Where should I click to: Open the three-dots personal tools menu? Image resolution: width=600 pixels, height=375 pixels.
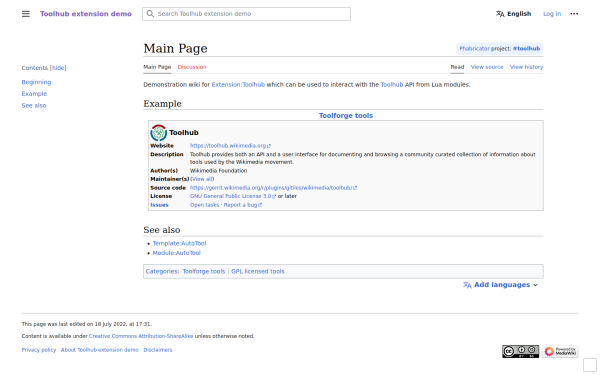pos(574,14)
